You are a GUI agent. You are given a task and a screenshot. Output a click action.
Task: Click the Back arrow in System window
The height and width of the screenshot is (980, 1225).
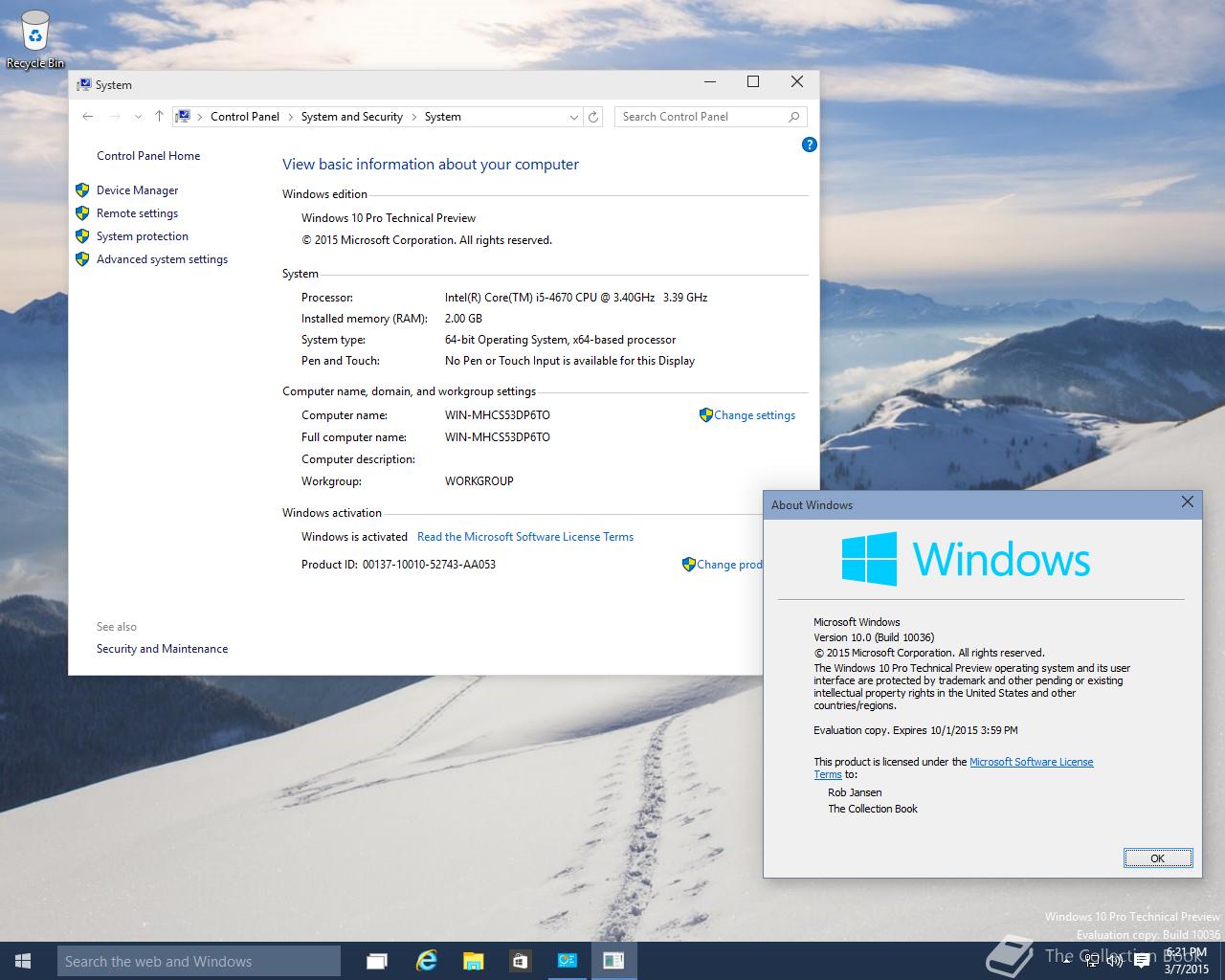point(88,117)
